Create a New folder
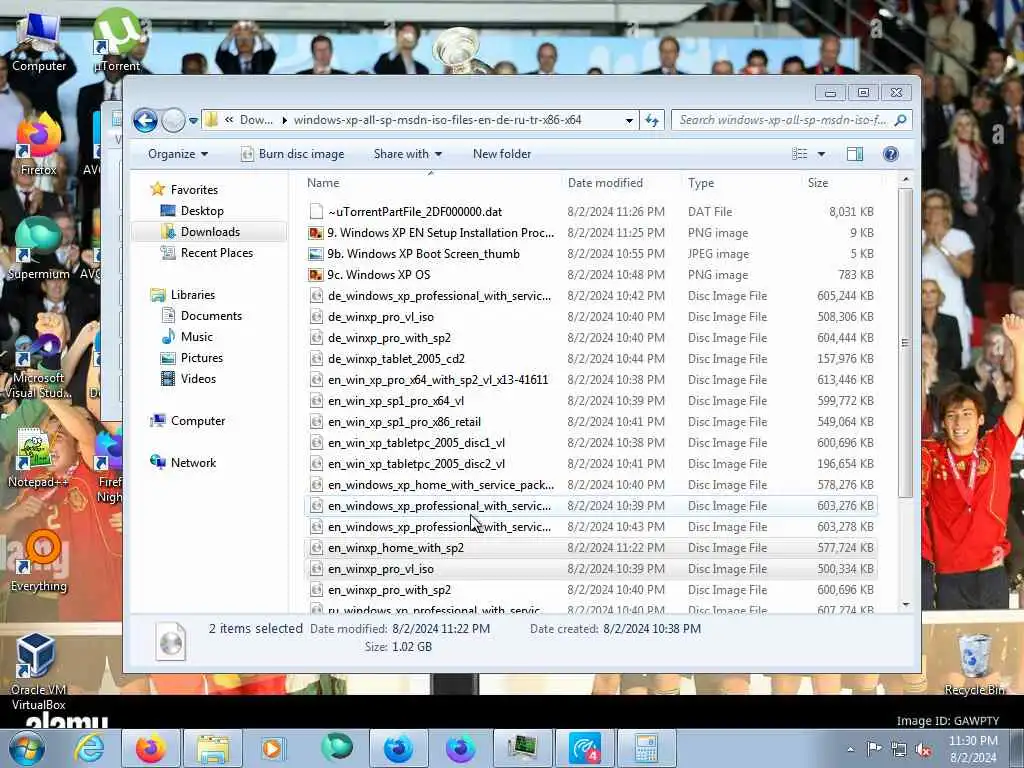Screen dimensions: 1024x768 (502, 154)
